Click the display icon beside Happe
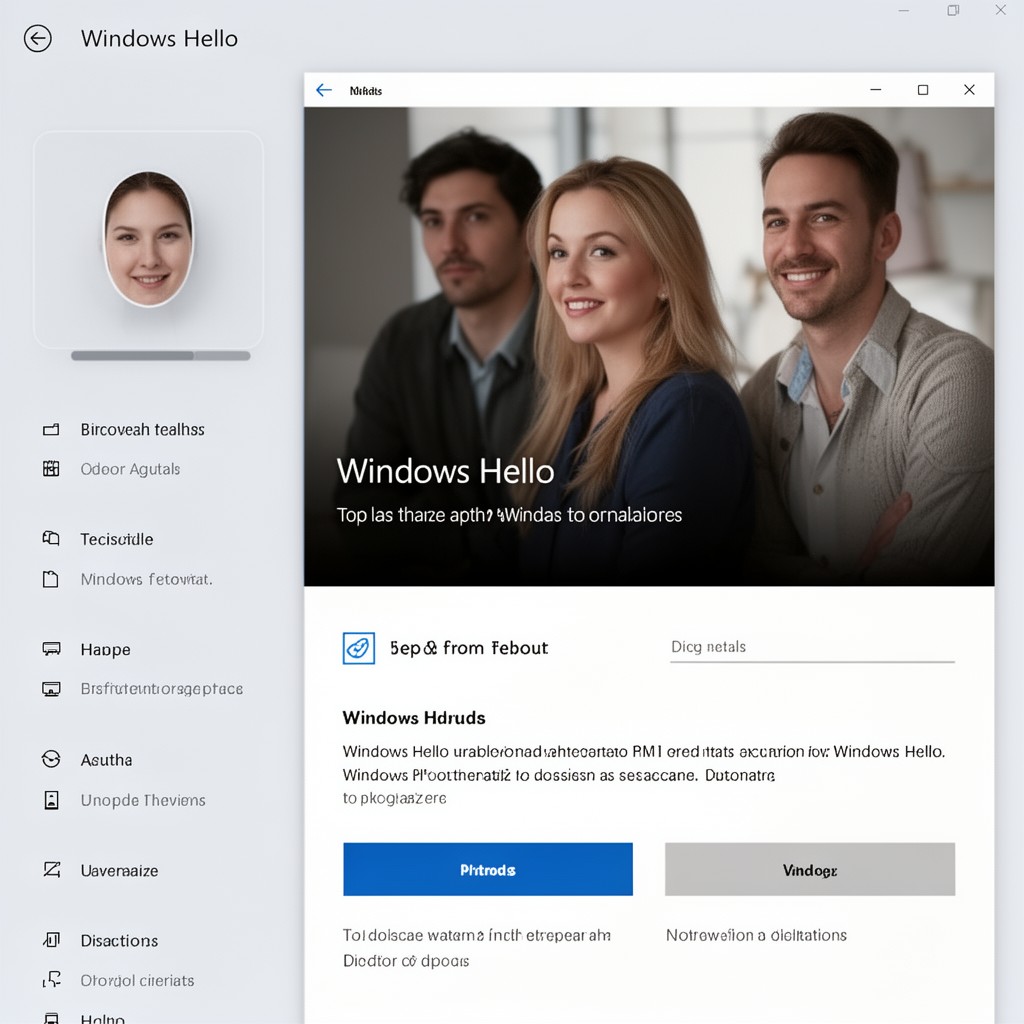This screenshot has height=1024, width=1024. (x=51, y=648)
